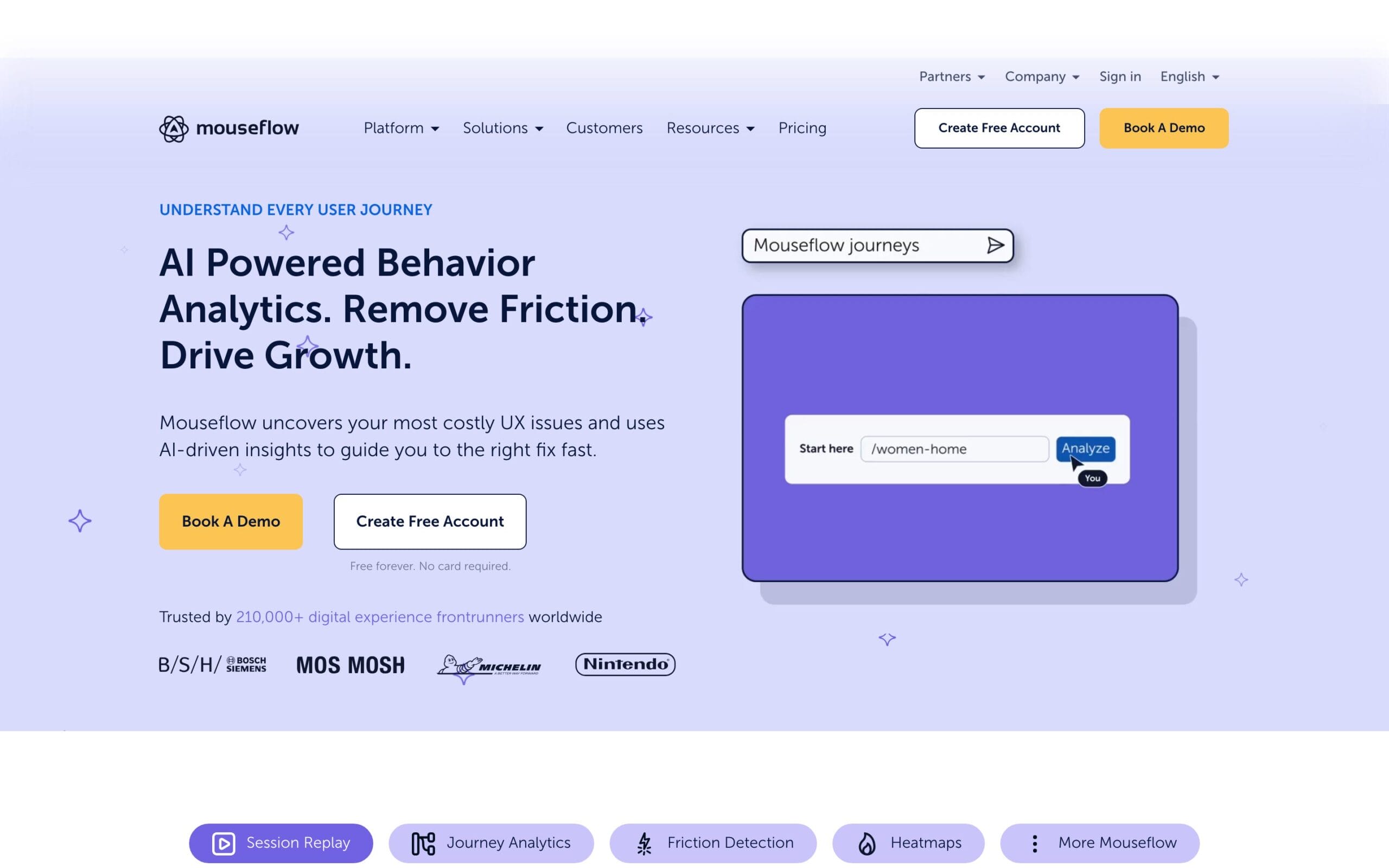Open the Customers page
The image size is (1389, 868).
tap(604, 128)
